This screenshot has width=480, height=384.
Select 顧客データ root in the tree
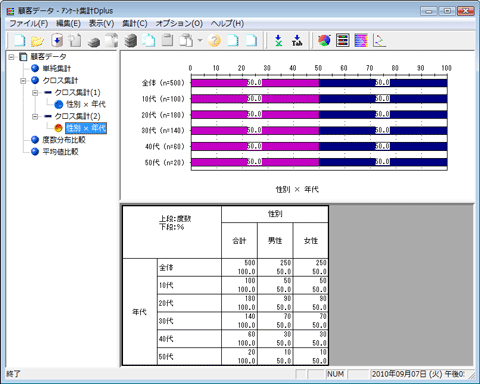coord(48,57)
